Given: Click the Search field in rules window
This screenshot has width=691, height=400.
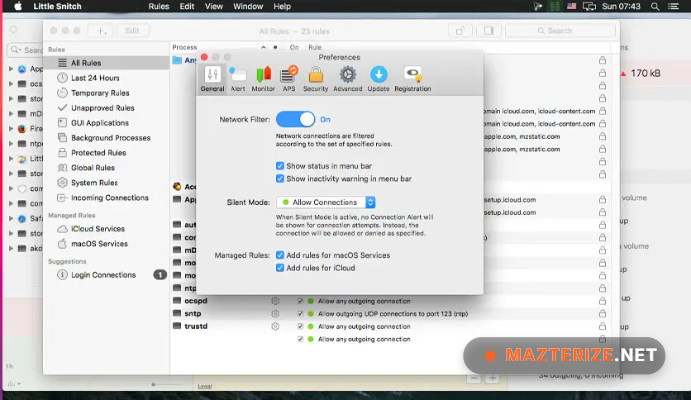Looking at the screenshot, I should pyautogui.click(x=560, y=31).
